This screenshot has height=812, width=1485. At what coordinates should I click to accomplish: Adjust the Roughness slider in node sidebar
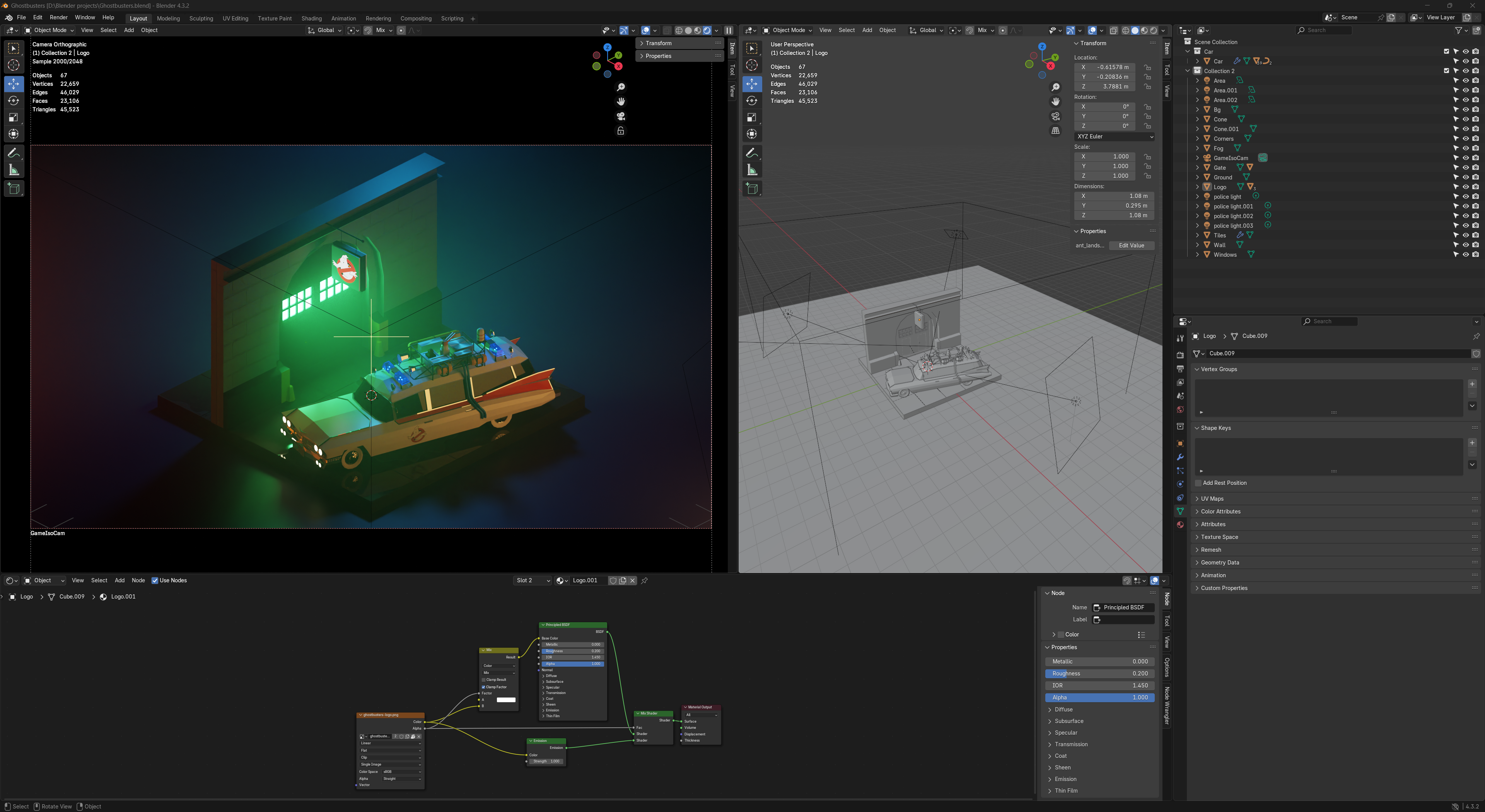tap(1099, 674)
